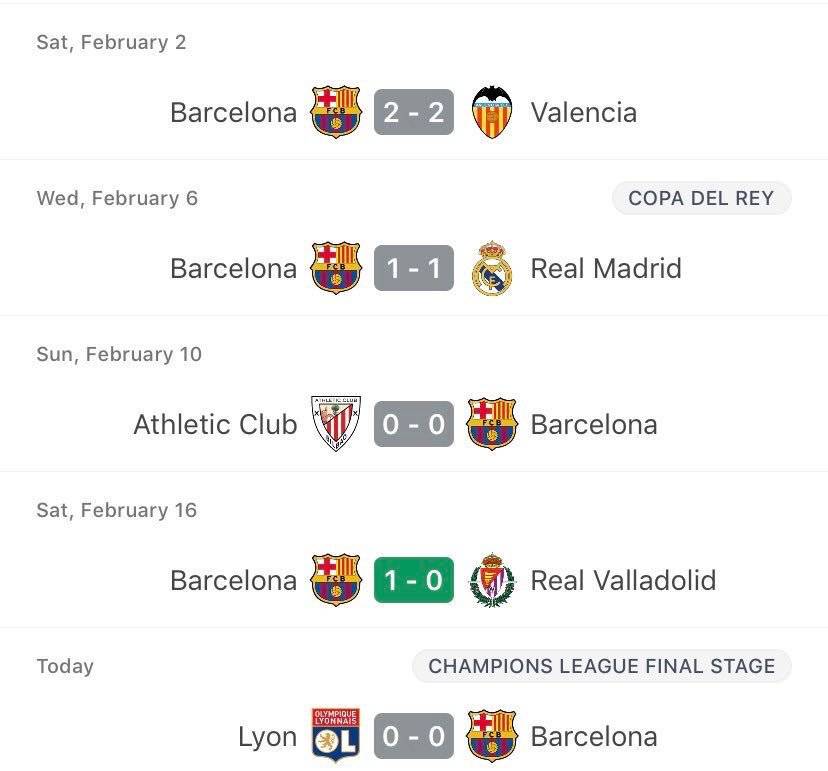Viewport: 828px width, 771px height.
Task: Open the 1 - 1 Copa del Rey score
Action: (x=414, y=268)
